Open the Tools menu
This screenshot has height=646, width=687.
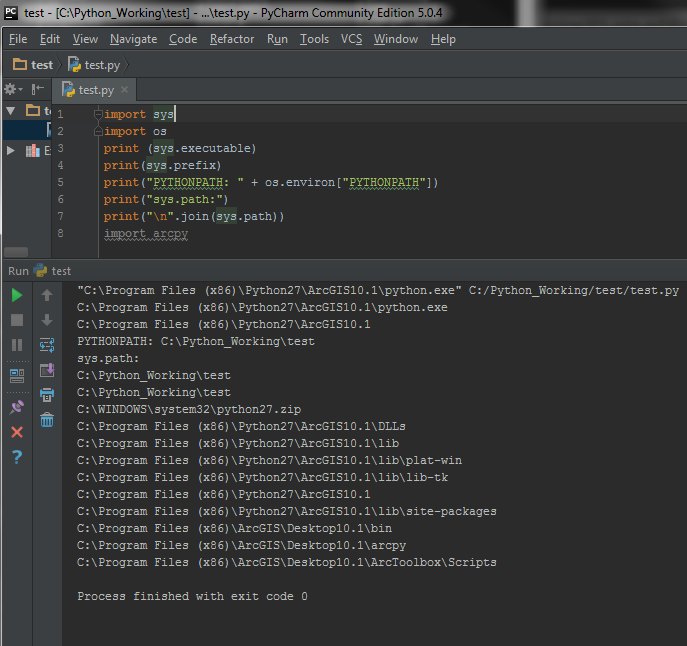click(314, 39)
